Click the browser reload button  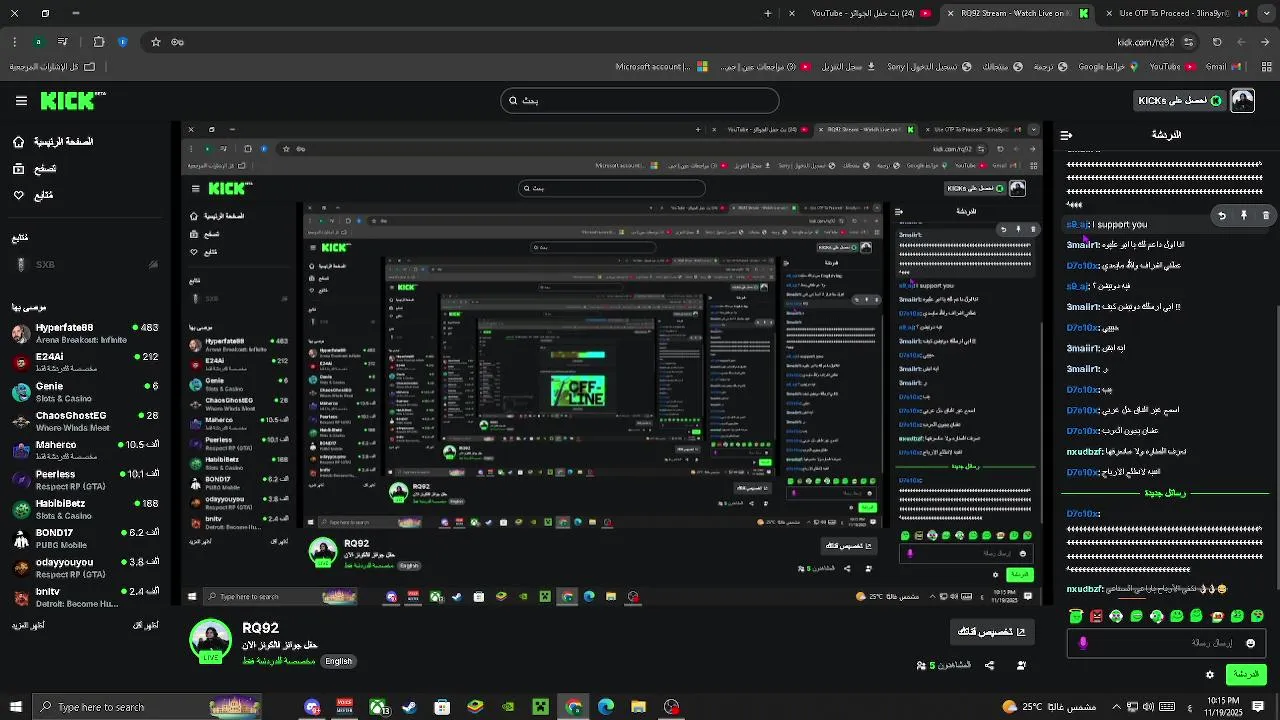pyautogui.click(x=1217, y=42)
